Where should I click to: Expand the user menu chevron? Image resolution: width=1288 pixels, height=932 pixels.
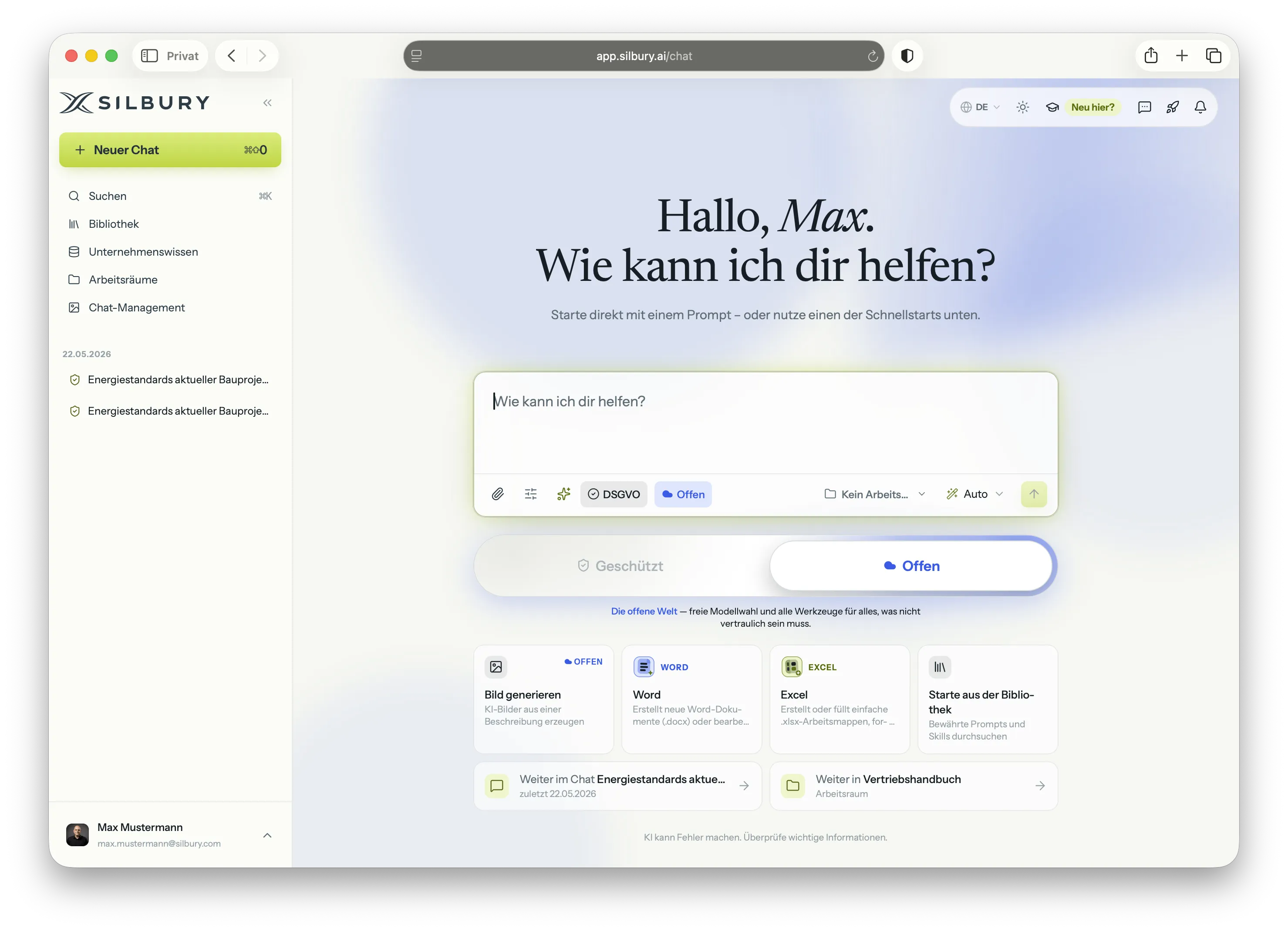[267, 835]
